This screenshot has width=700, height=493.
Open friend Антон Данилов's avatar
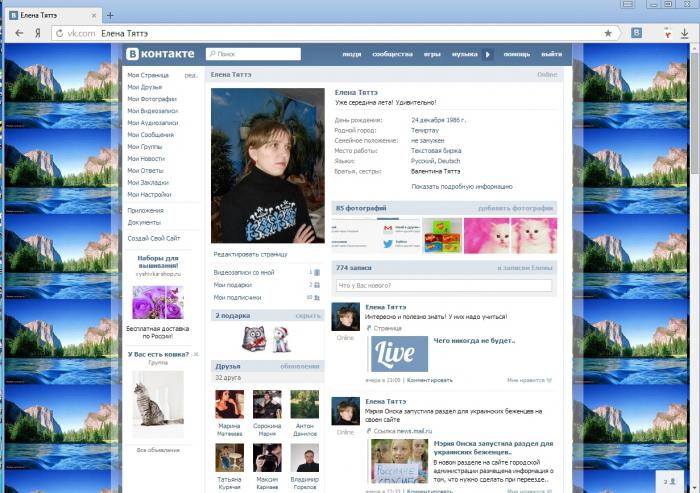point(304,404)
